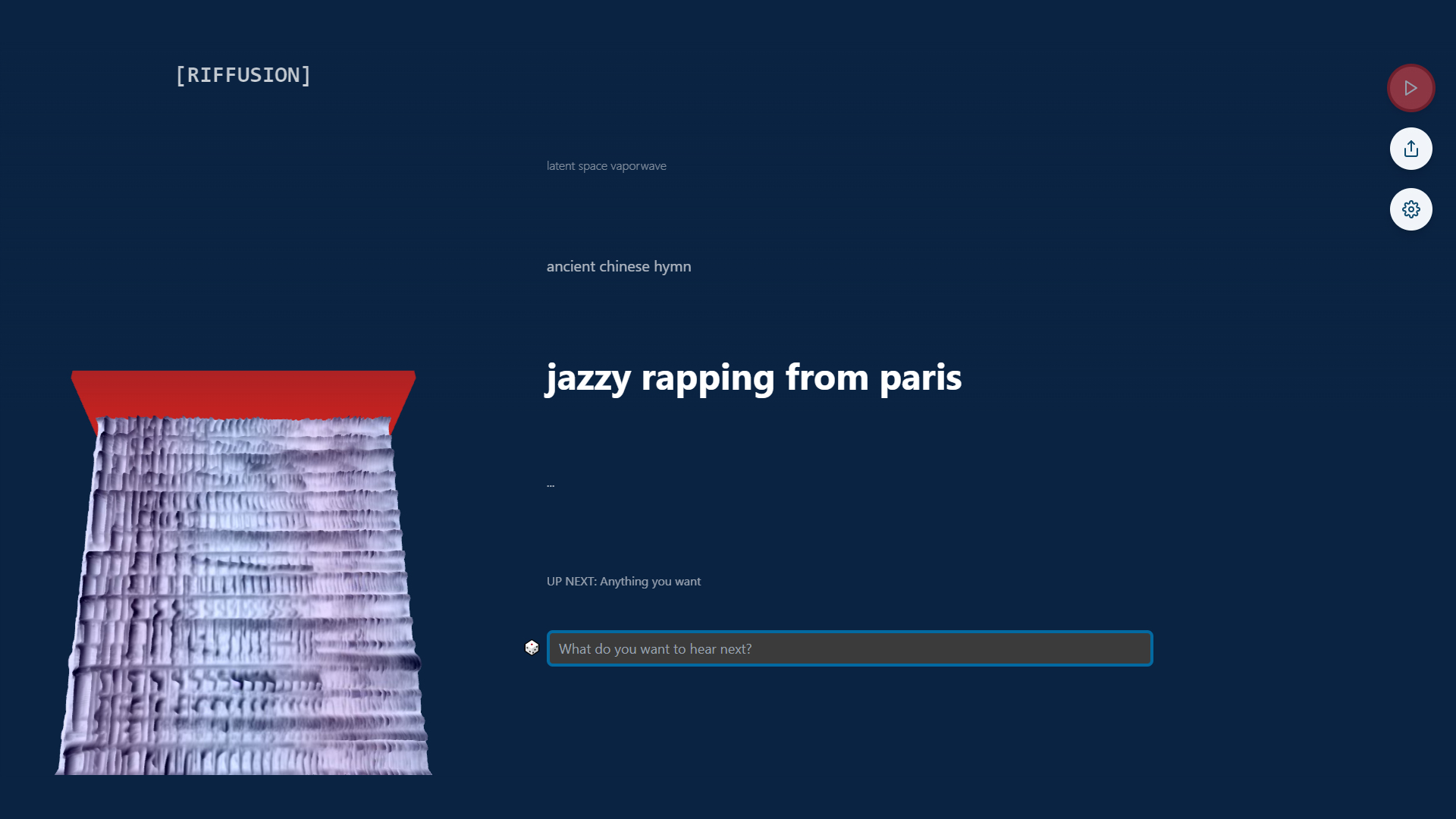Select the 'latent space vaporwave' prompt

[607, 166]
